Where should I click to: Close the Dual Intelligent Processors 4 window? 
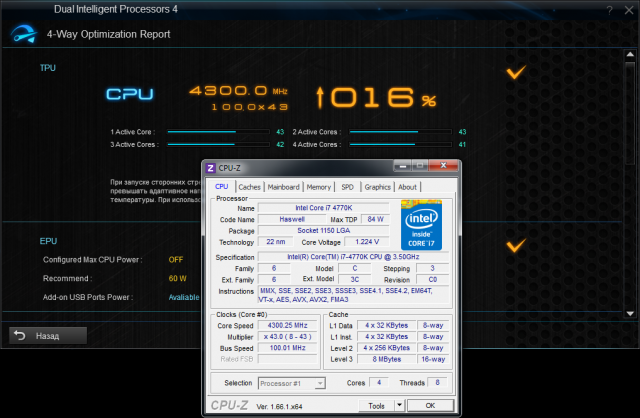pyautogui.click(x=629, y=10)
